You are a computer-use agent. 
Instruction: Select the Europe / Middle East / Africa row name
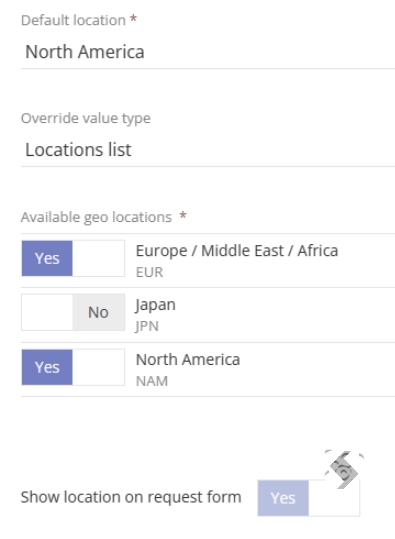[x=237, y=251]
